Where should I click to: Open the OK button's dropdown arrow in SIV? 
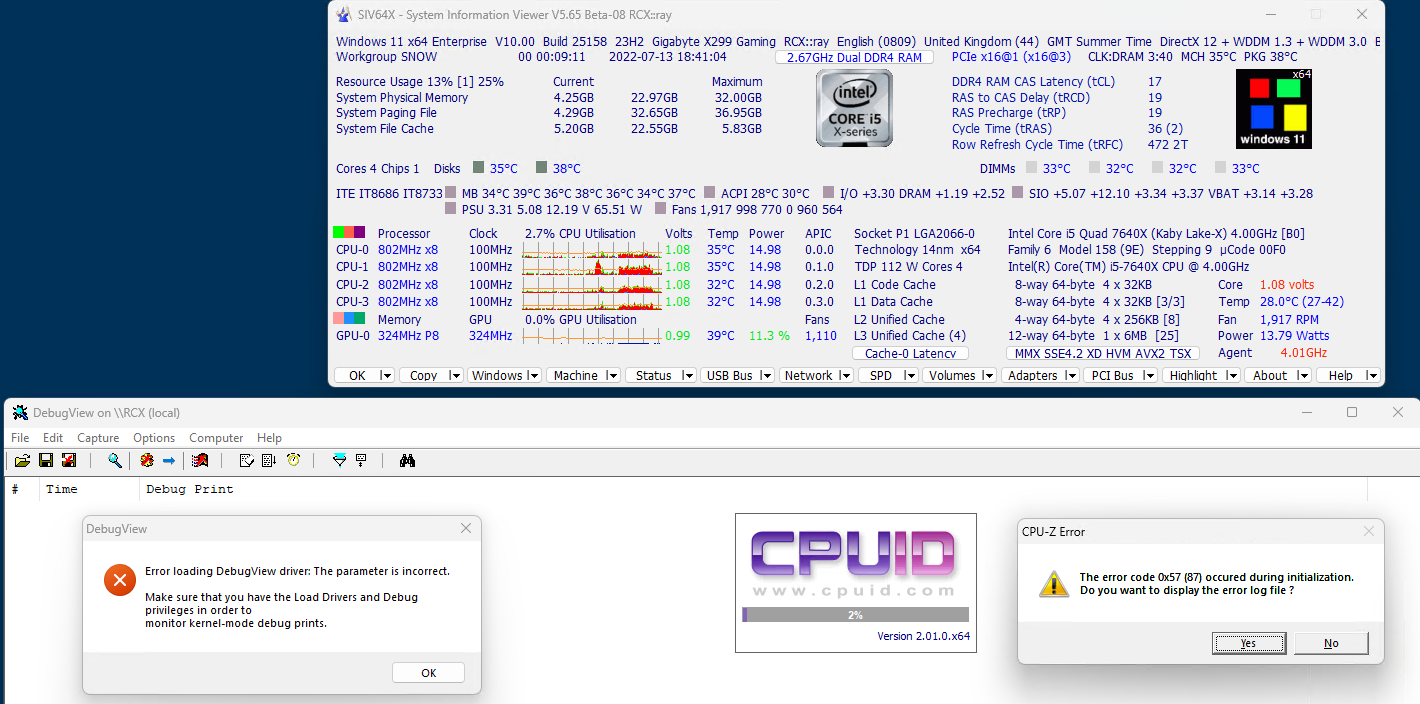coord(386,376)
